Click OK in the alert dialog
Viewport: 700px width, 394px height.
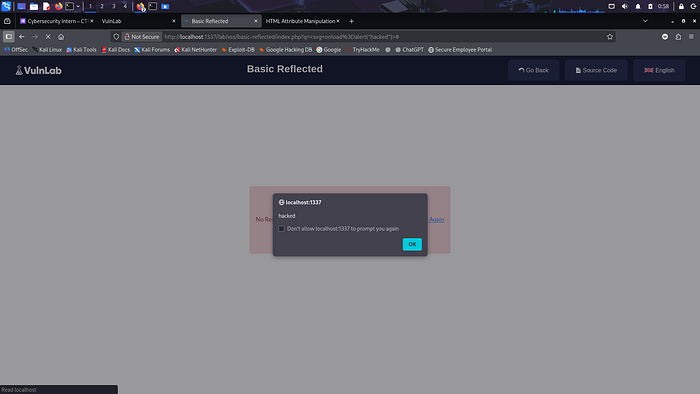(x=412, y=244)
